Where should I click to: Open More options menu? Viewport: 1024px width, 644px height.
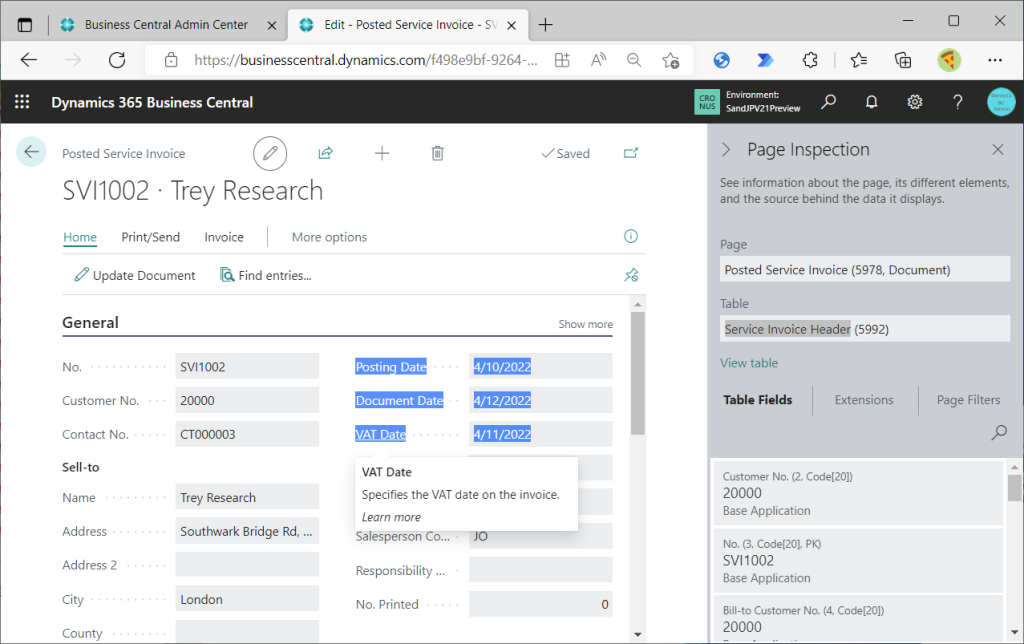[x=329, y=237]
